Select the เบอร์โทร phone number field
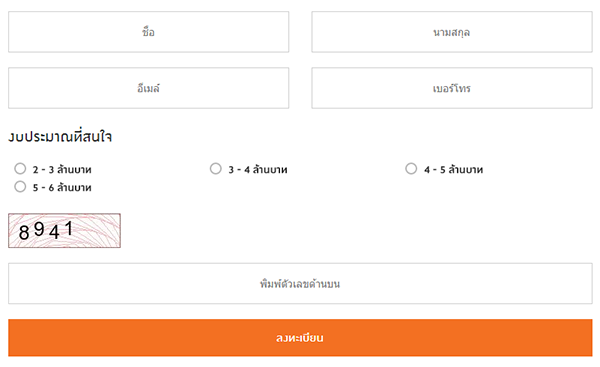The height and width of the screenshot is (367, 600). 452,88
